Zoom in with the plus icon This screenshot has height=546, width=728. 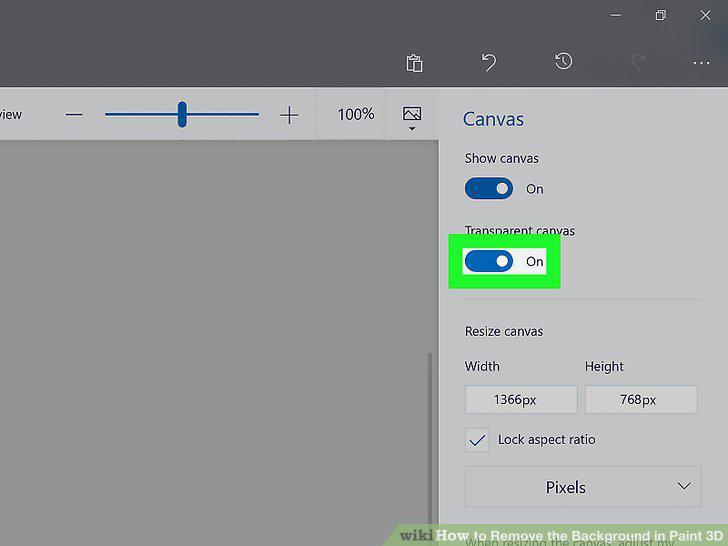[289, 115]
